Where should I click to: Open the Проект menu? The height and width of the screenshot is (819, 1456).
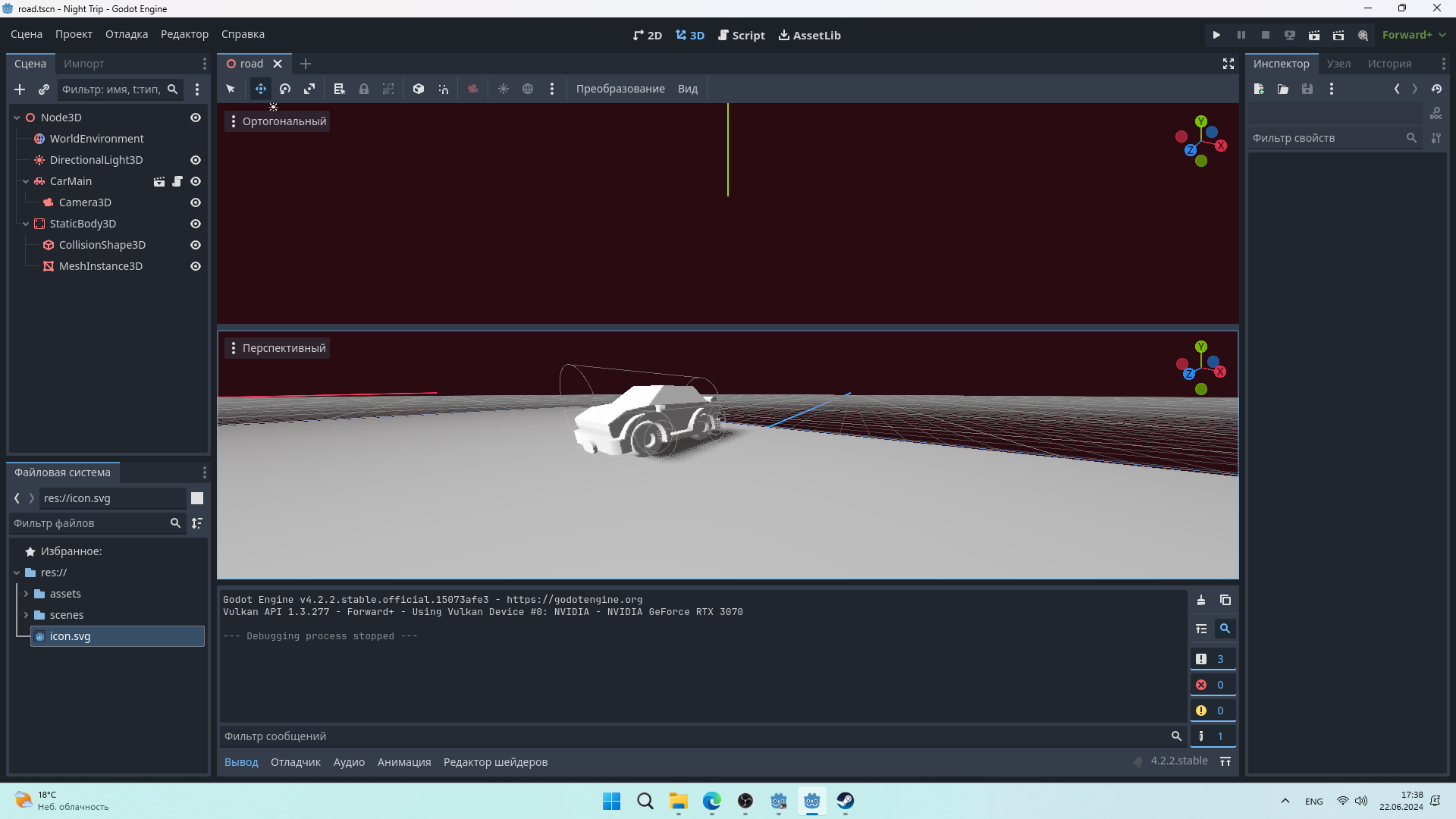(74, 35)
